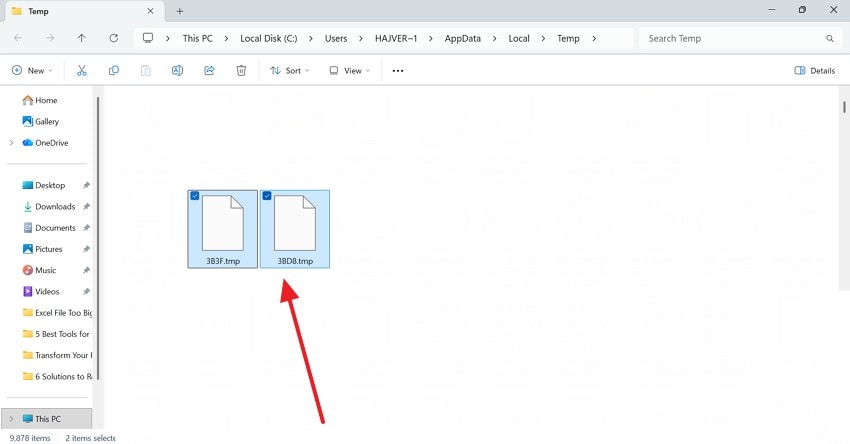This screenshot has height=444, width=850.
Task: Click the 9,878 items status text
Action: (x=30, y=437)
